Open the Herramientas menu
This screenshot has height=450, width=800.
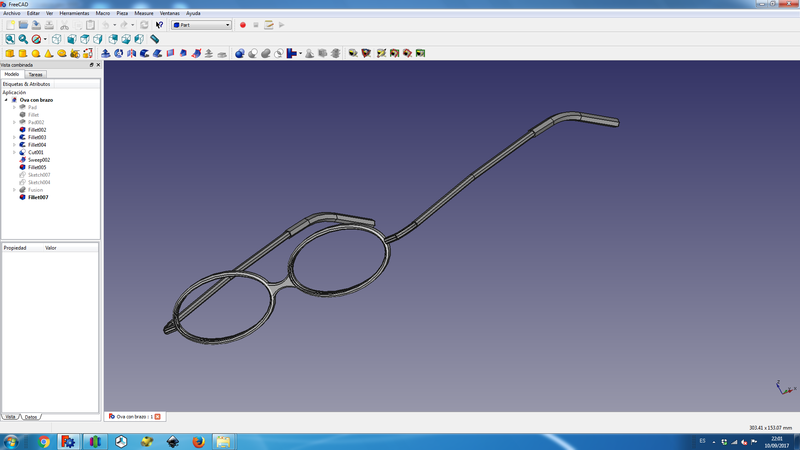point(74,13)
